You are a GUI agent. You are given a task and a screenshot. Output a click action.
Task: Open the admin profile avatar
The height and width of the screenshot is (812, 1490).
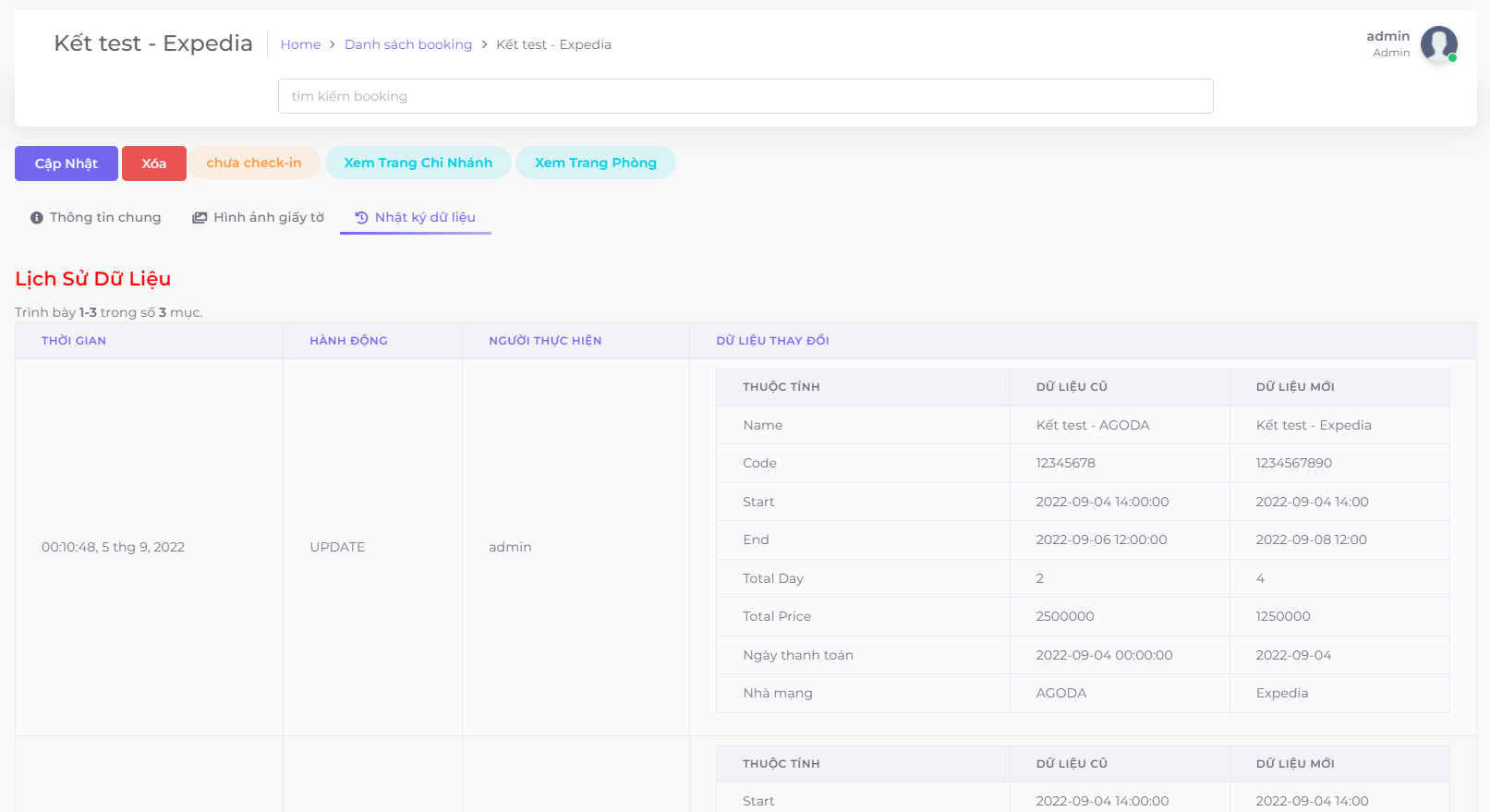click(1437, 43)
